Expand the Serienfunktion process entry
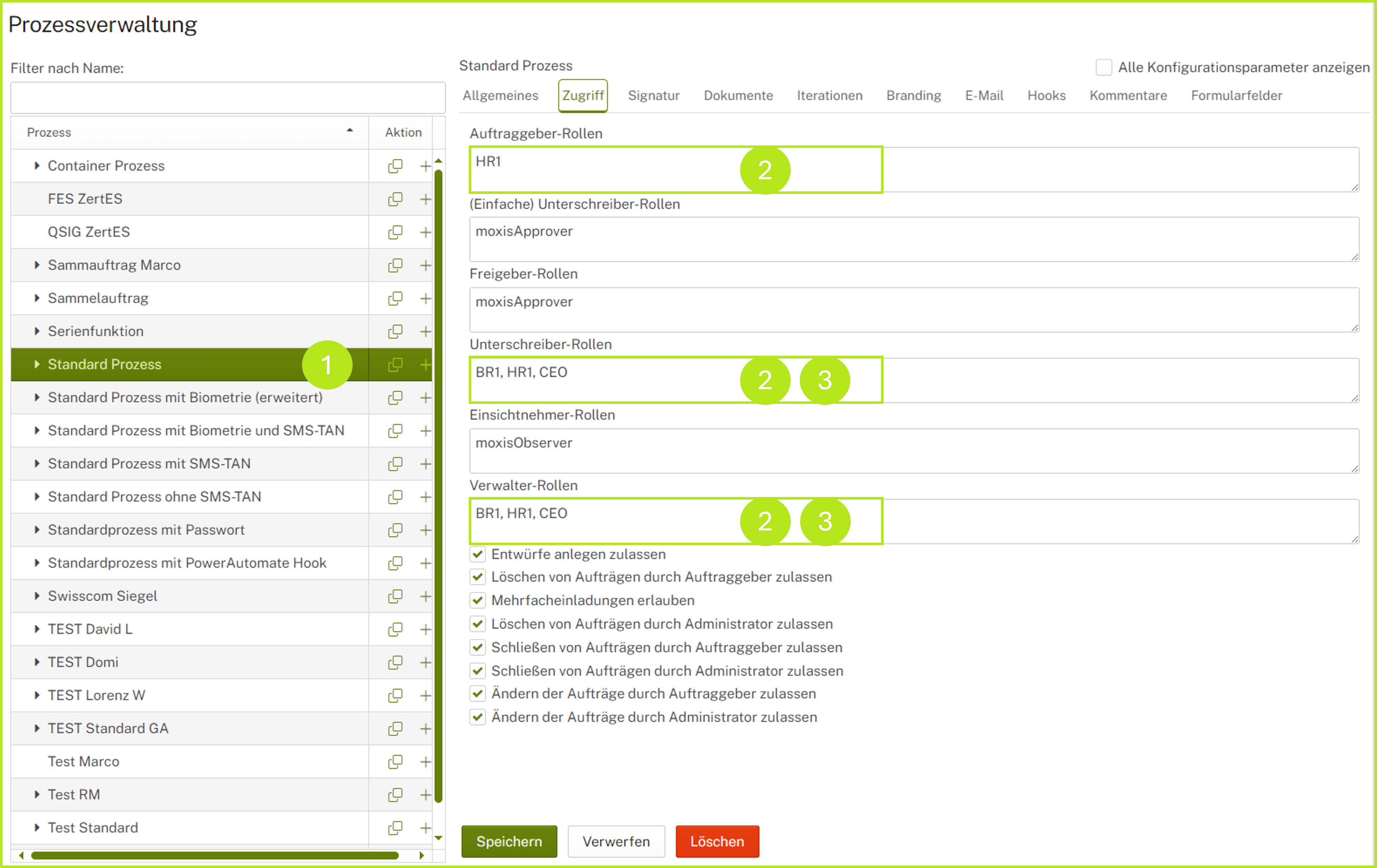1377x868 pixels. (x=37, y=331)
